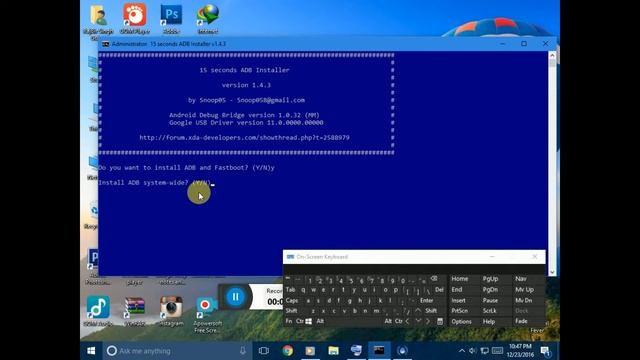Click the Windows Start button
Screen dimensions: 640x360
pos(91,351)
